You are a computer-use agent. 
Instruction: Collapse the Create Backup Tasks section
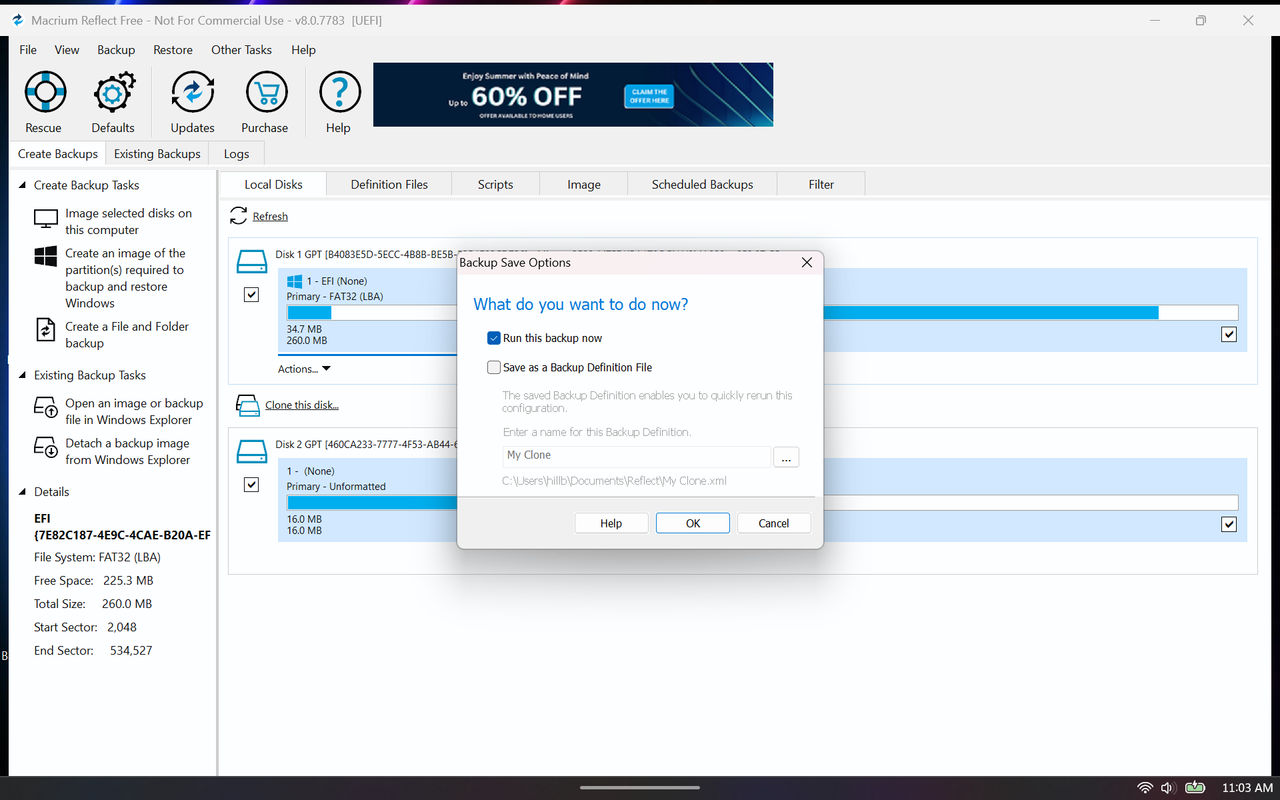click(x=23, y=185)
